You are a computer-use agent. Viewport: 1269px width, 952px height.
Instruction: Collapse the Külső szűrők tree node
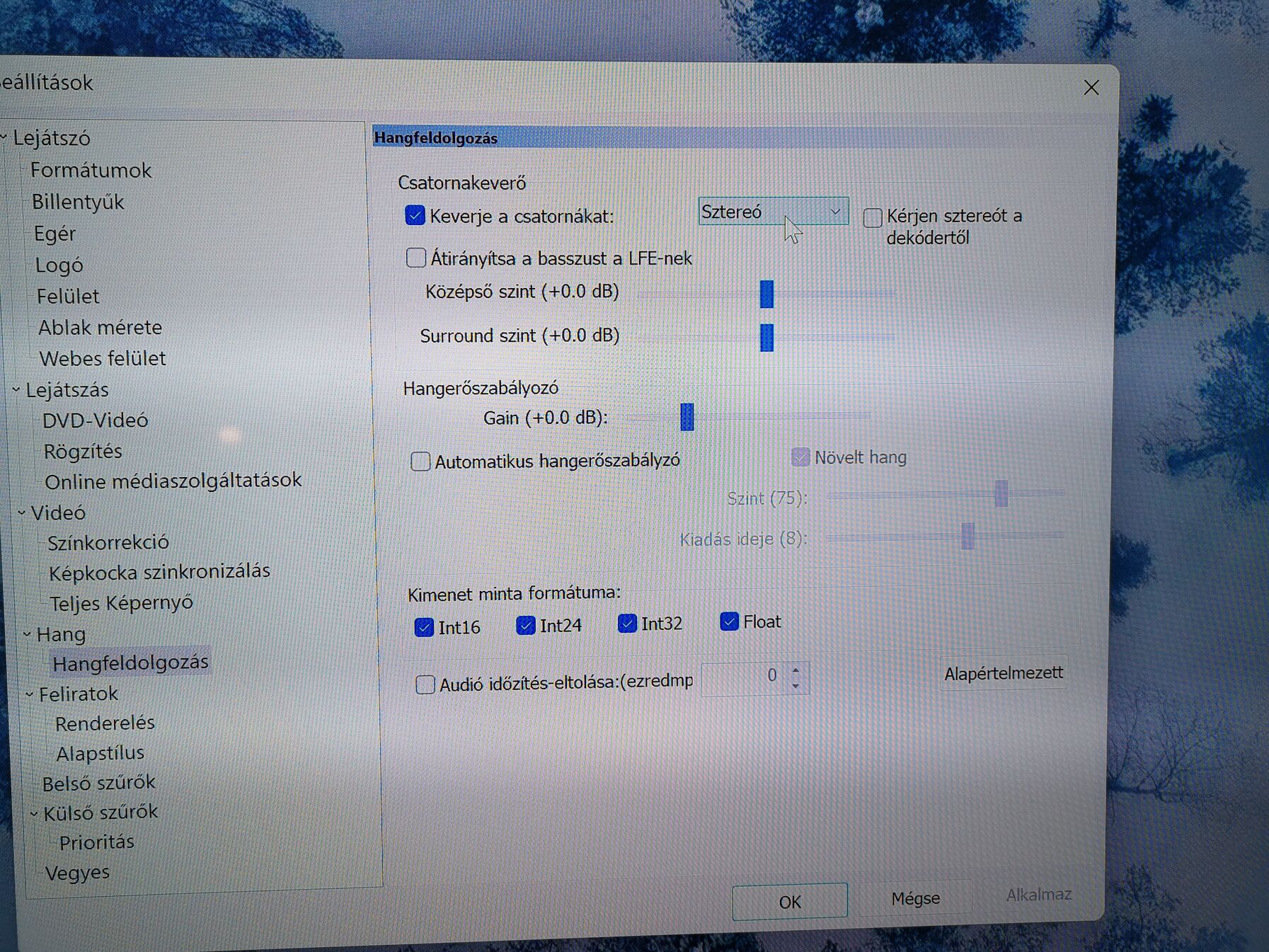click(34, 814)
